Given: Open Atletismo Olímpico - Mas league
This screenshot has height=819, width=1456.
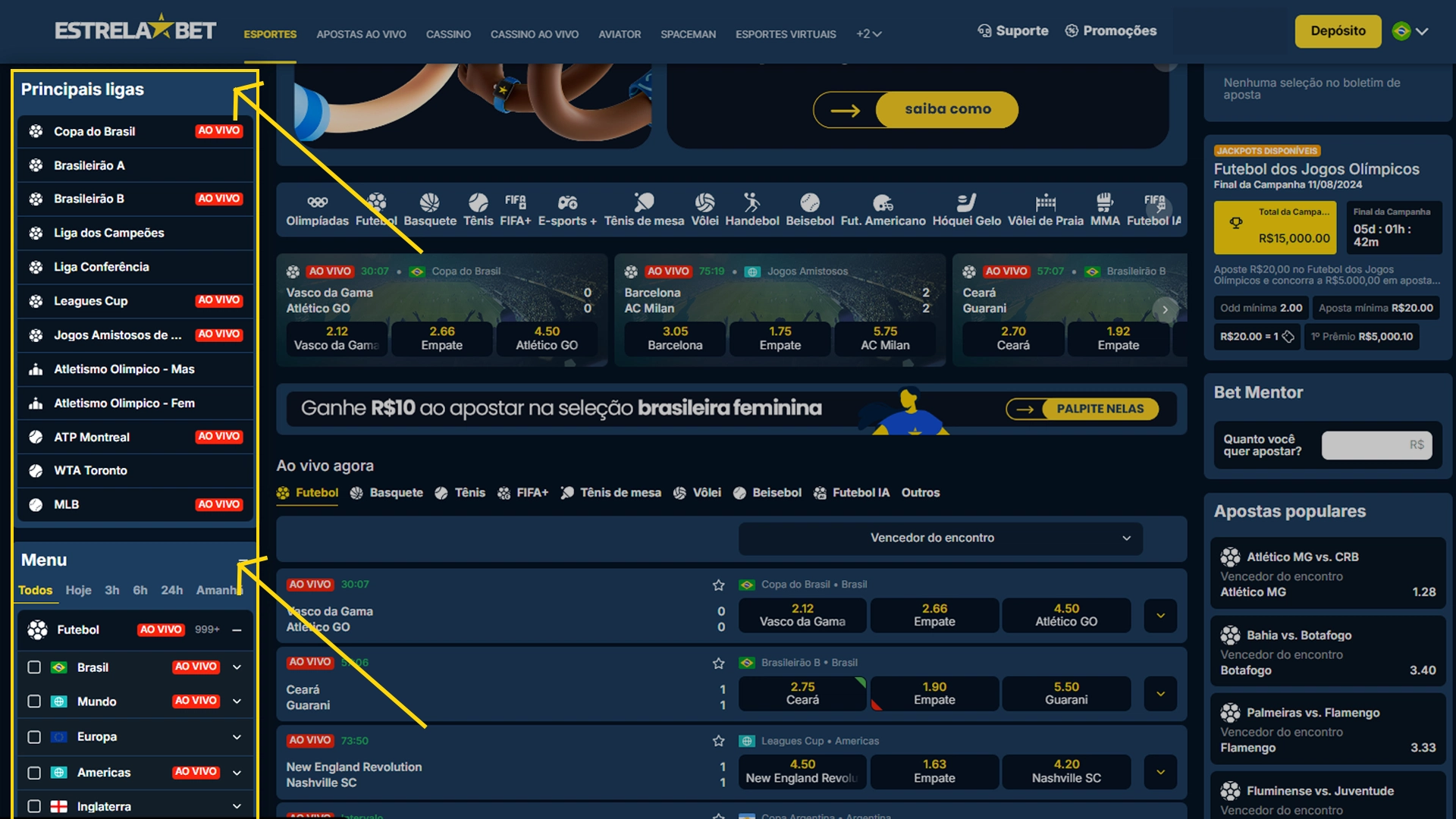Looking at the screenshot, I should coord(135,369).
